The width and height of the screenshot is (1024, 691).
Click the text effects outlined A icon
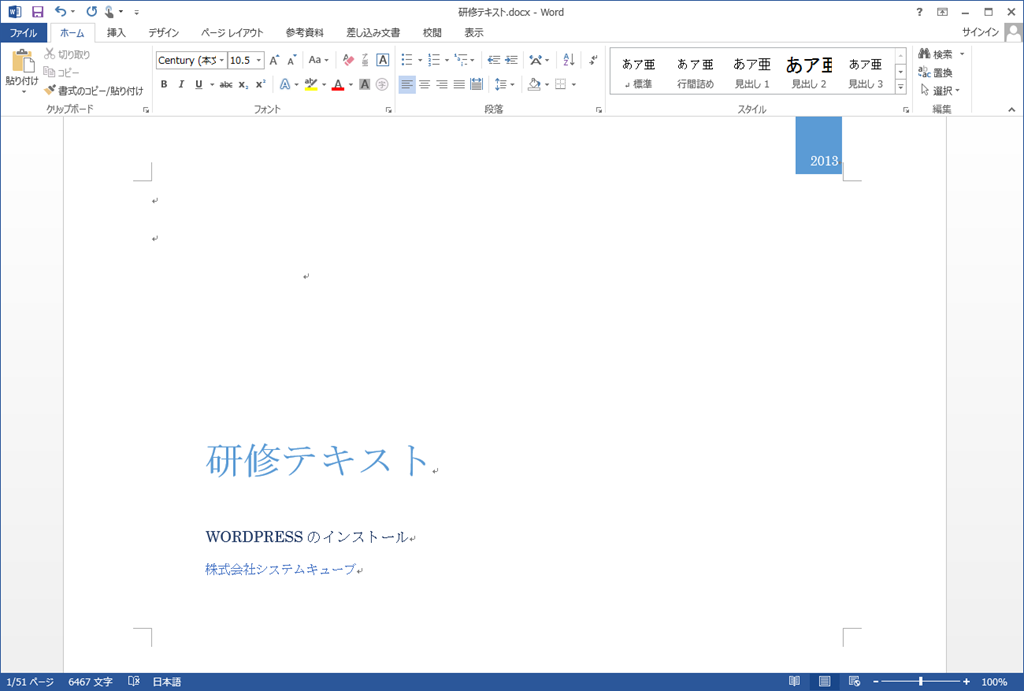pyautogui.click(x=285, y=84)
